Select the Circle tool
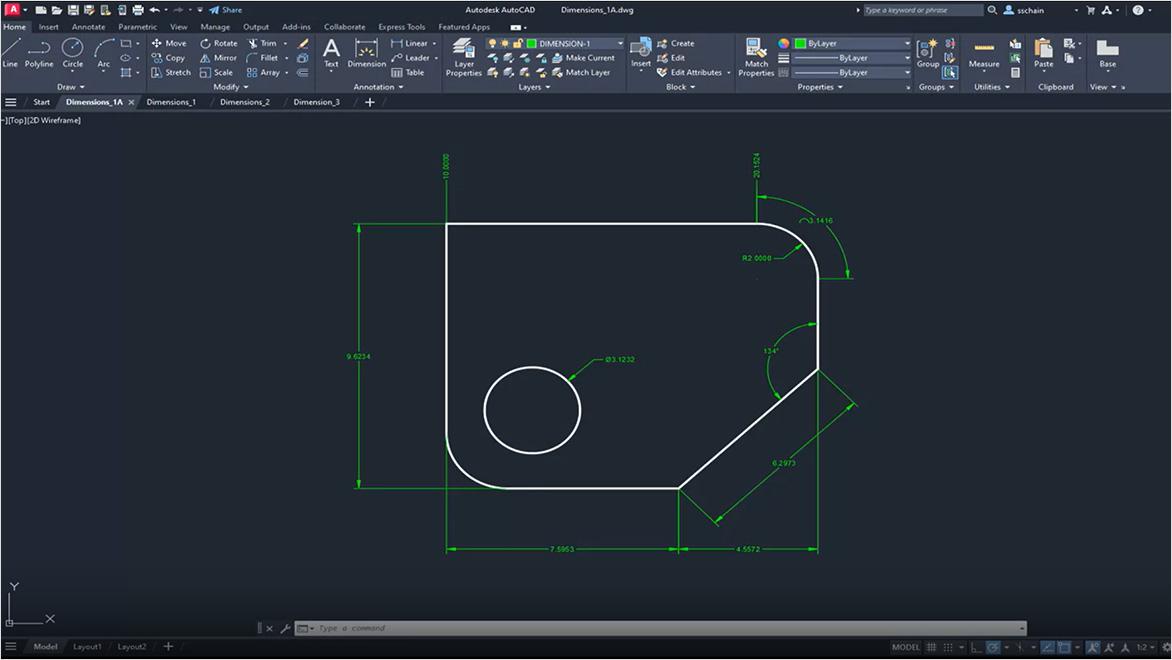 click(x=72, y=57)
